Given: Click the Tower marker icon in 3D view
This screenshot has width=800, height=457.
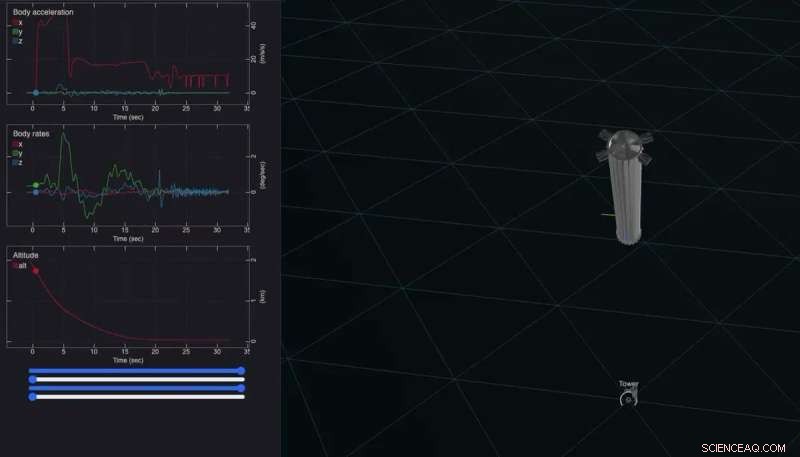Looking at the screenshot, I should [628, 399].
